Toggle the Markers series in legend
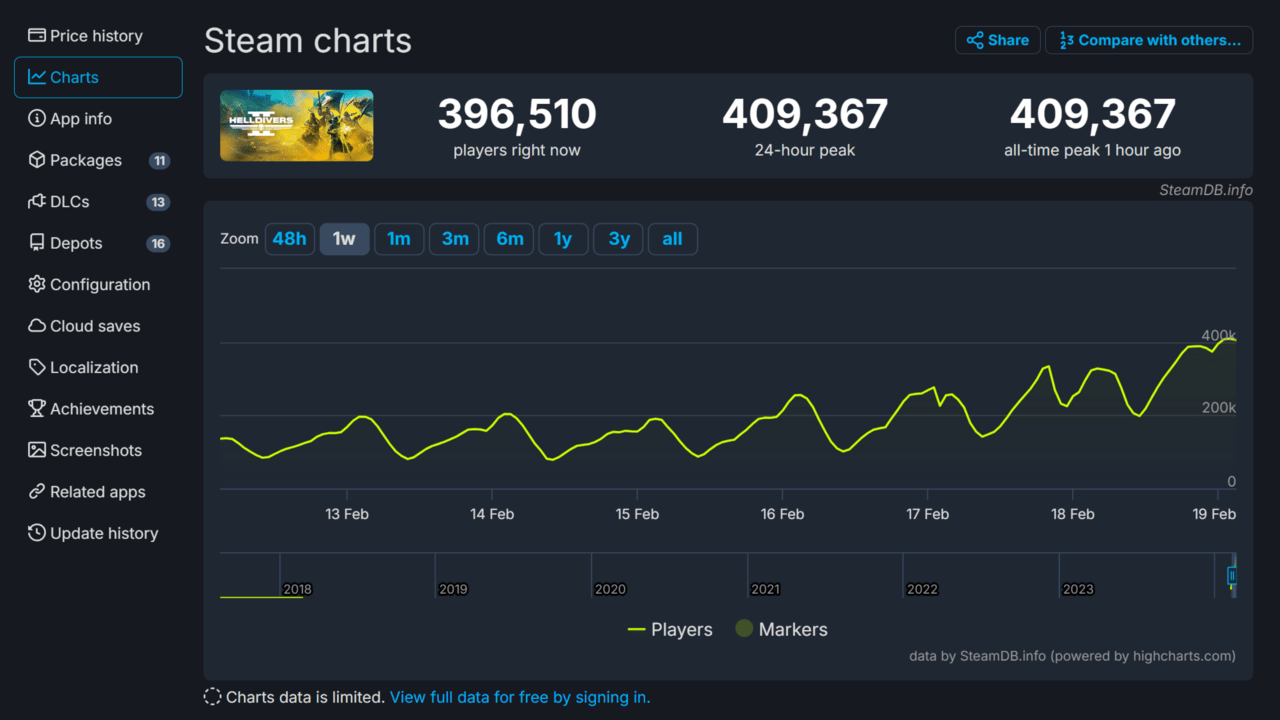The image size is (1280, 720). [x=781, y=630]
